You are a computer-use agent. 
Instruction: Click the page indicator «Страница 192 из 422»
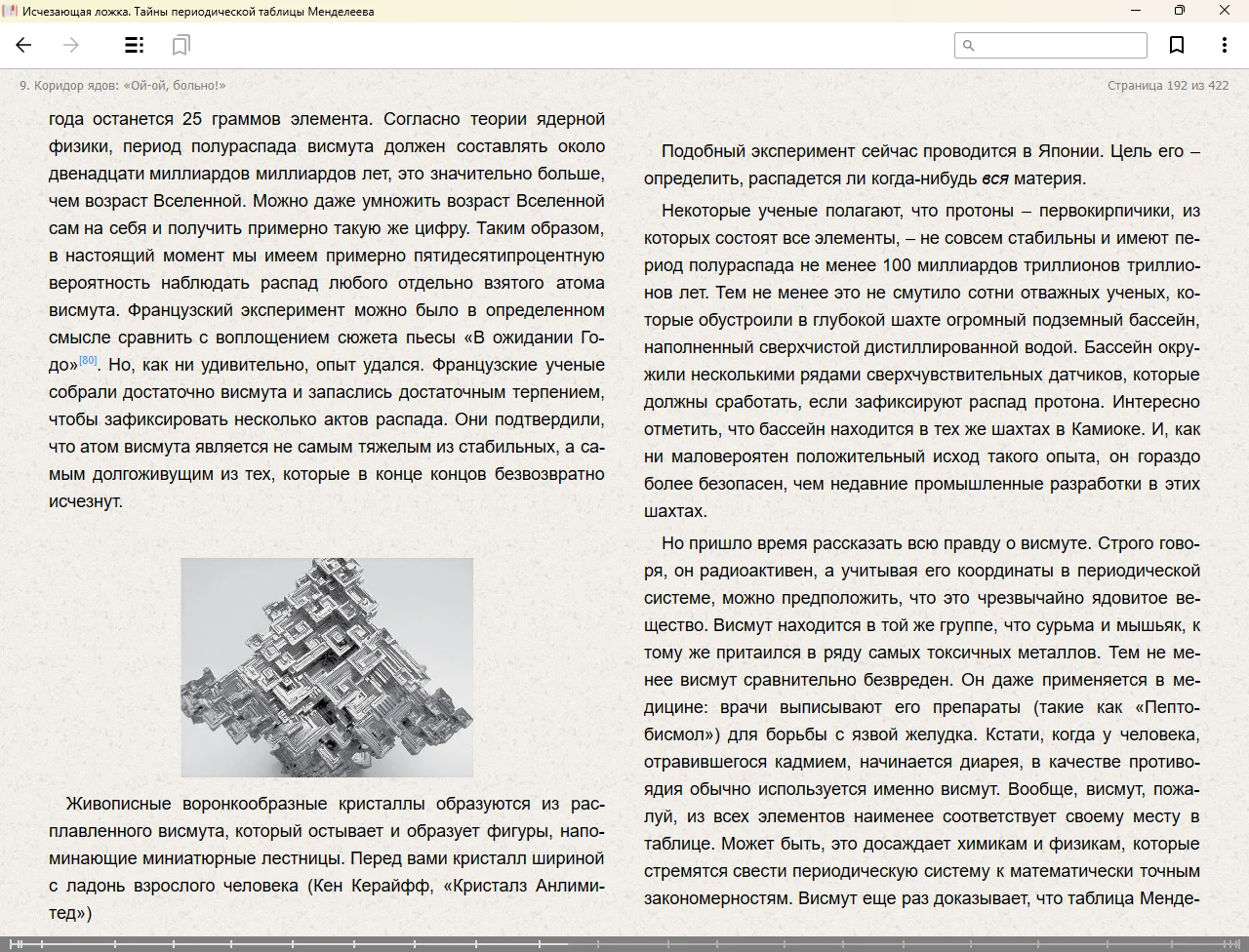1167,86
